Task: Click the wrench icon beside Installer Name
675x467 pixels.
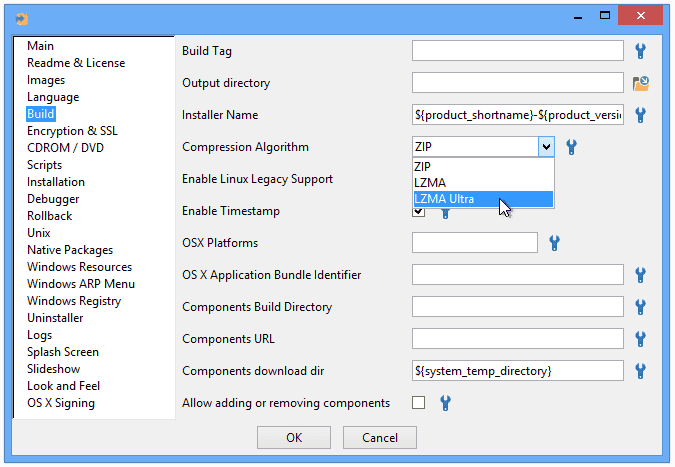Action: point(641,115)
